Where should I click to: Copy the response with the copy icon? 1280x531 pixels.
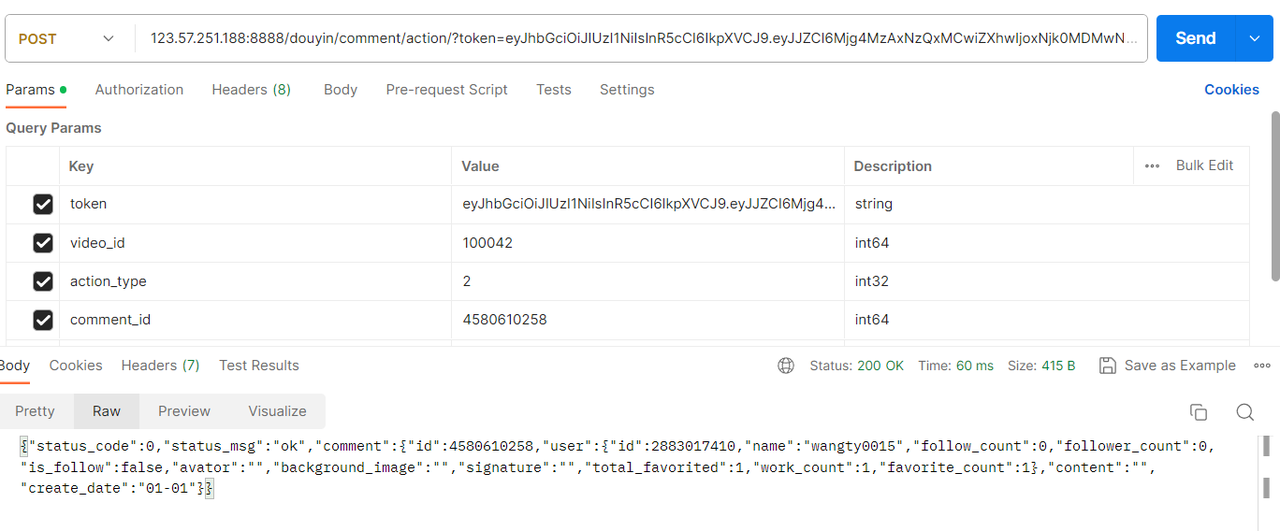1198,412
